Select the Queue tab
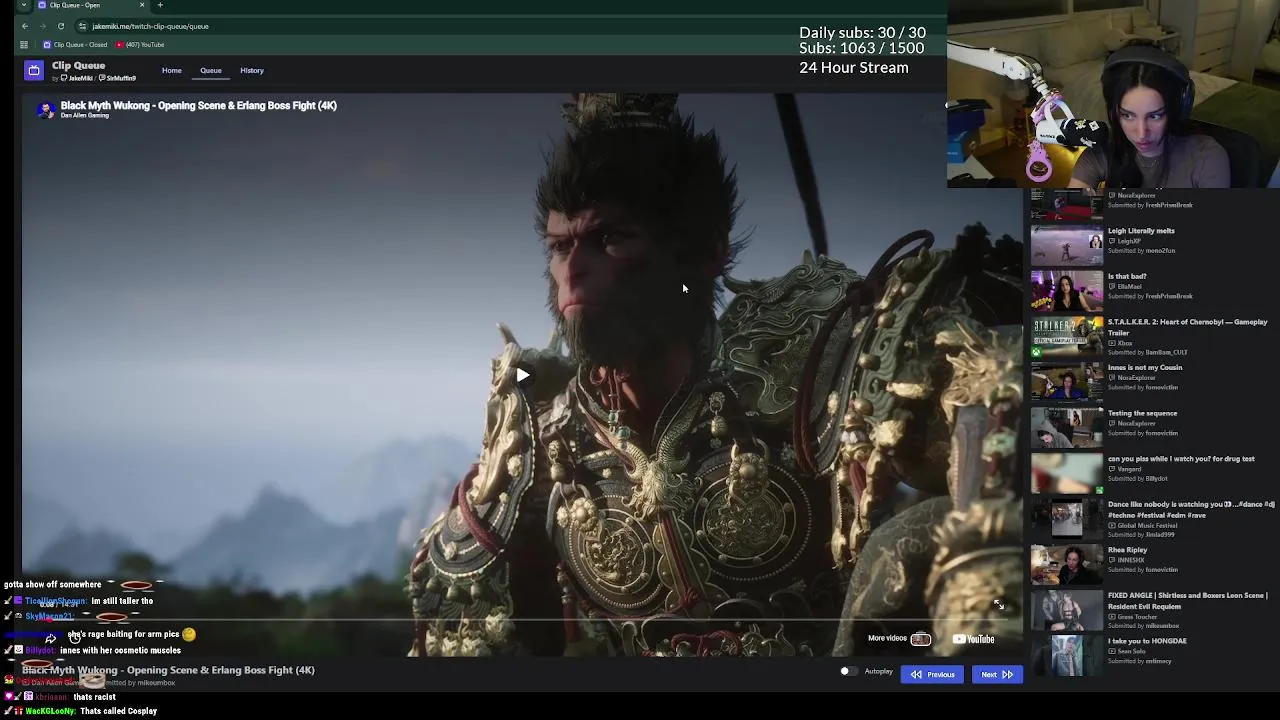Screen dimensions: 1280x720 211,70
